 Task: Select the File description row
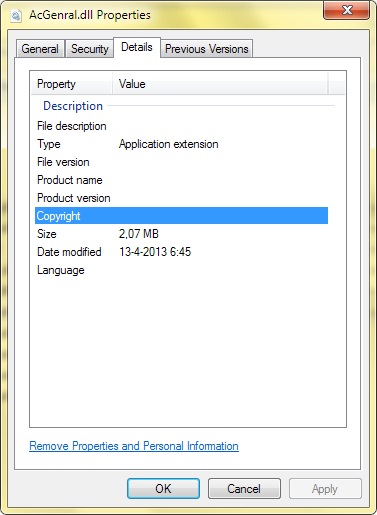[x=181, y=126]
